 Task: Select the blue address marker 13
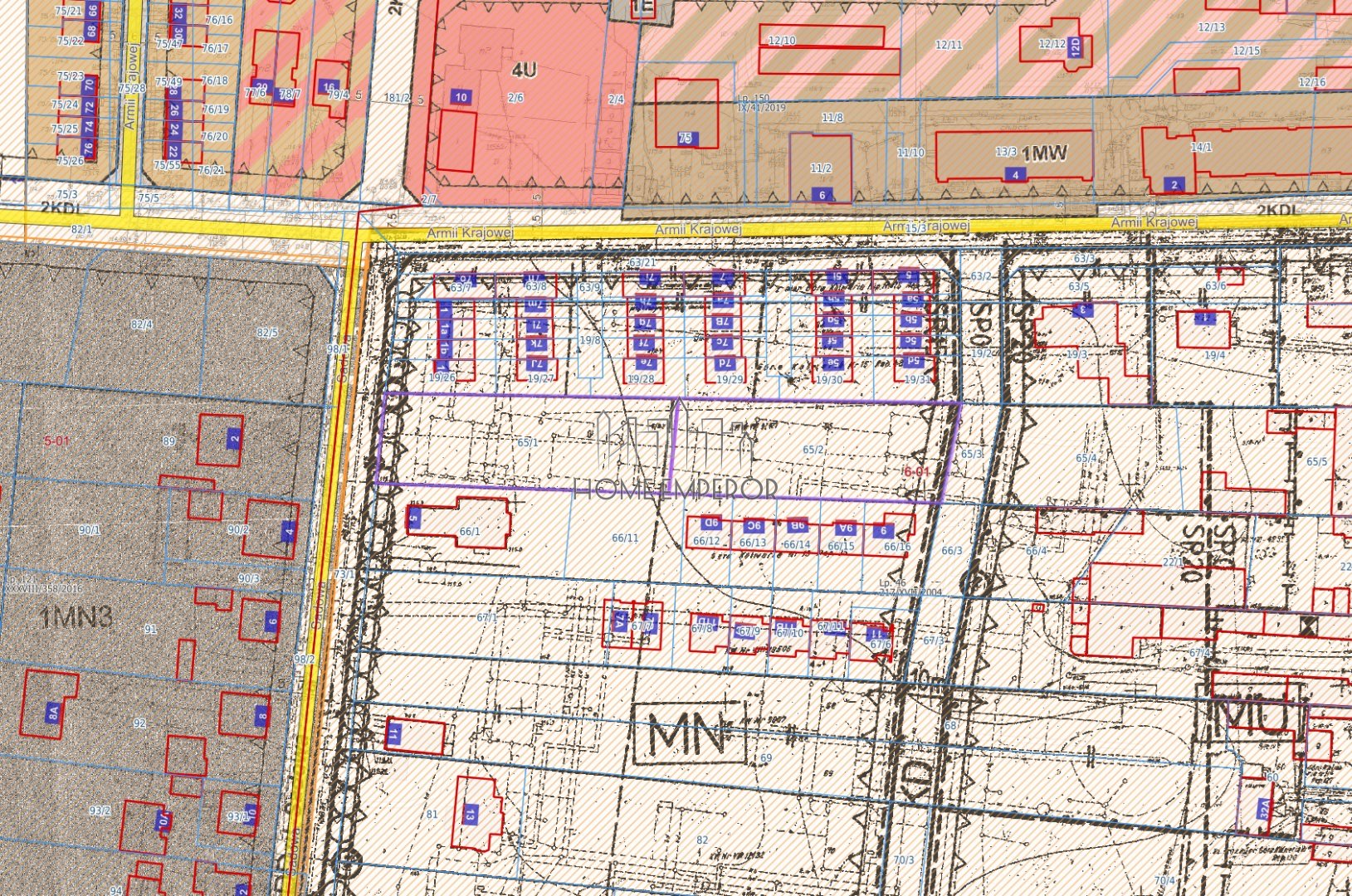(x=471, y=815)
